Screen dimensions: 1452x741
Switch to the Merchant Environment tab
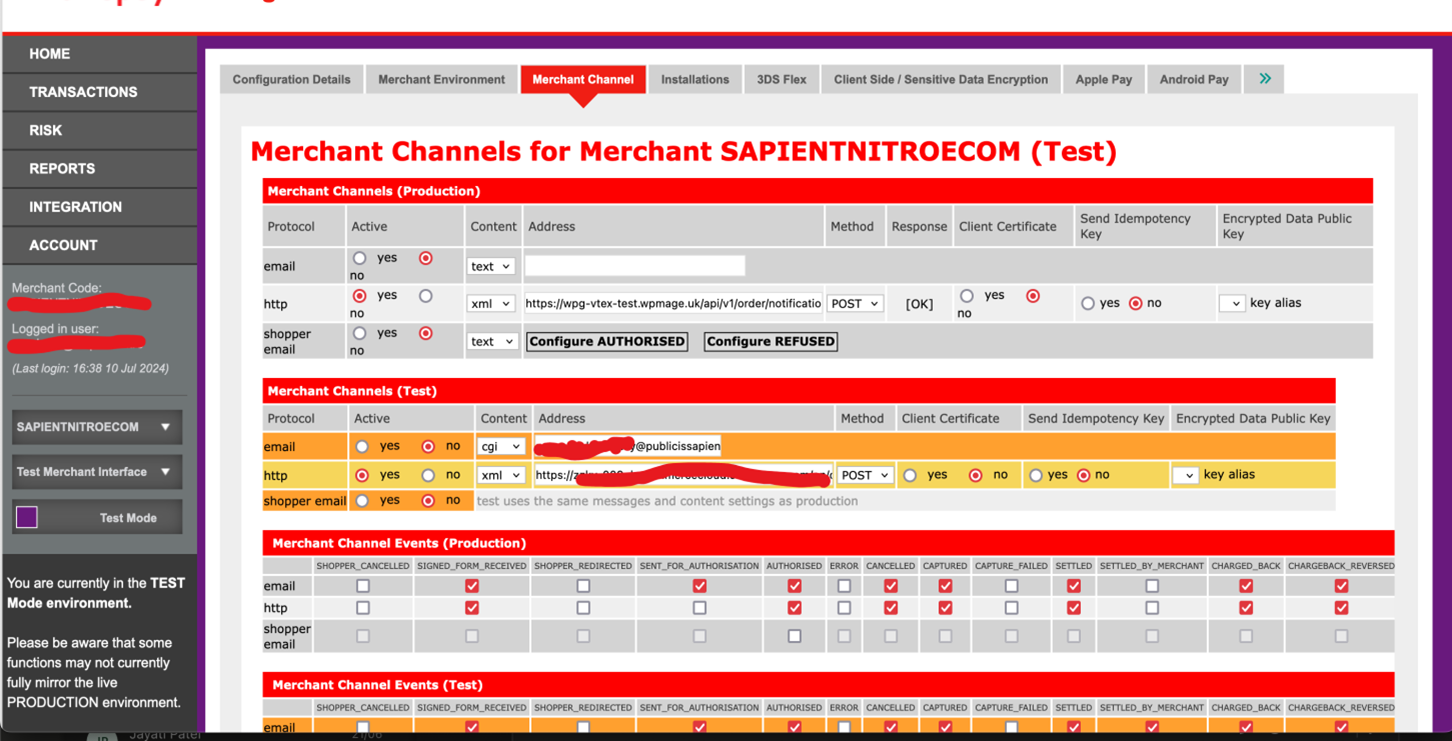[x=441, y=80]
